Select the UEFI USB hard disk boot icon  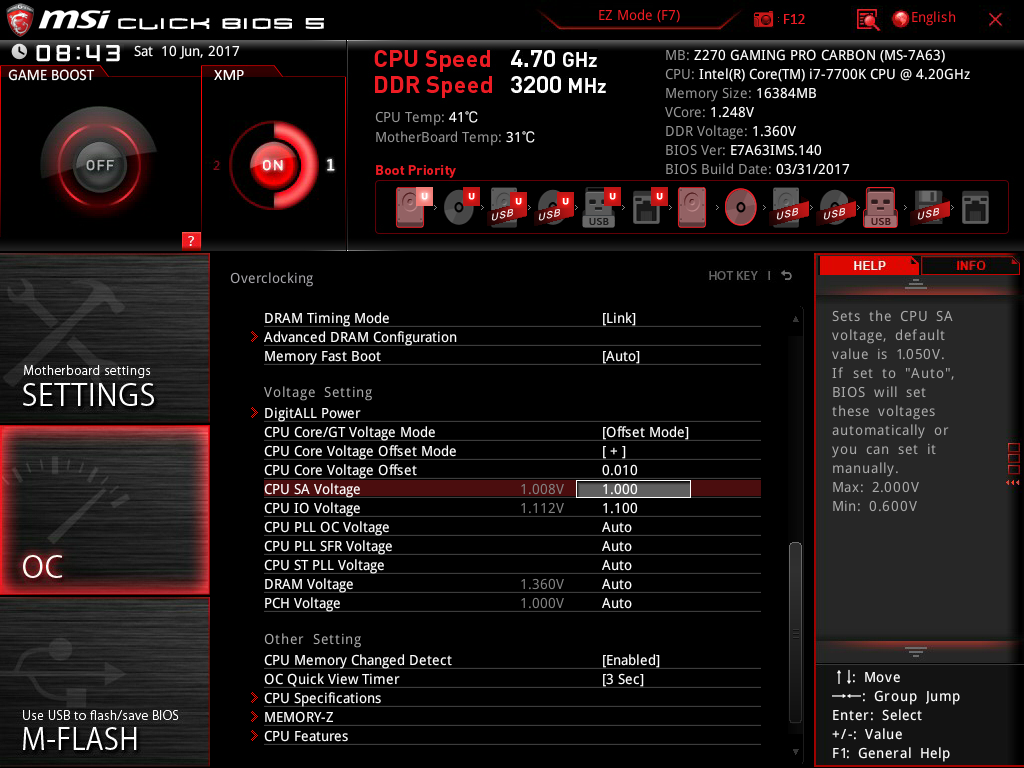click(x=507, y=207)
